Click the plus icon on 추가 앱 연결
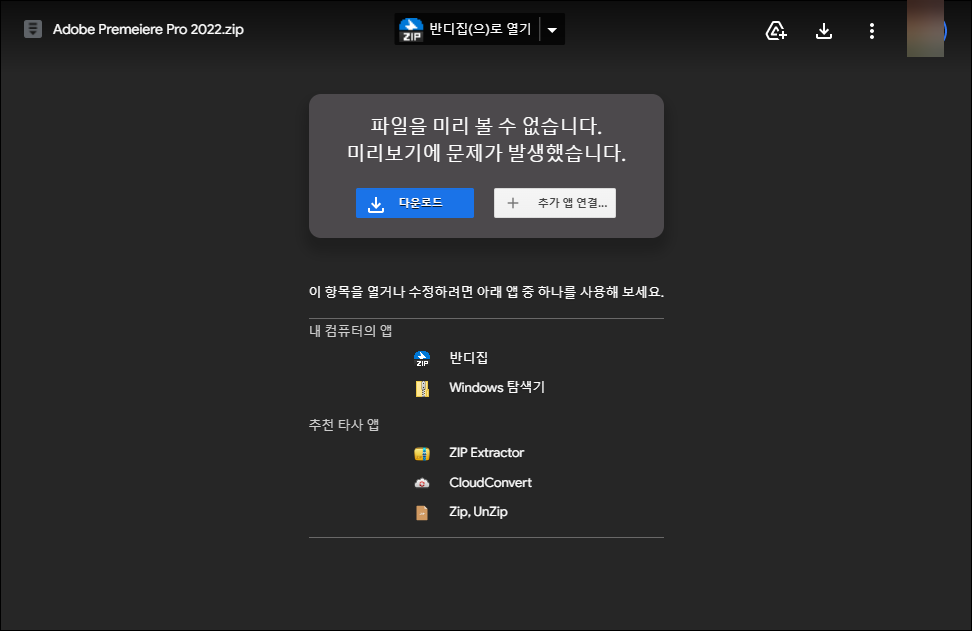The width and height of the screenshot is (972, 631). pyautogui.click(x=513, y=203)
